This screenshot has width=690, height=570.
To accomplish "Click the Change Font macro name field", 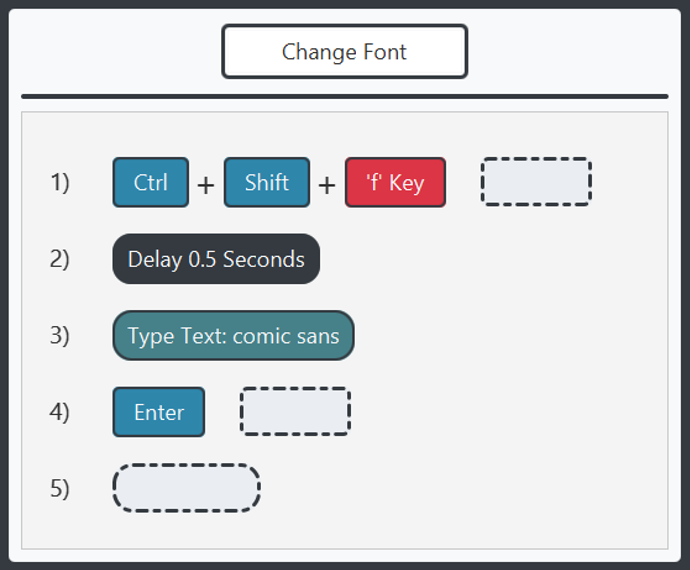I will (344, 52).
